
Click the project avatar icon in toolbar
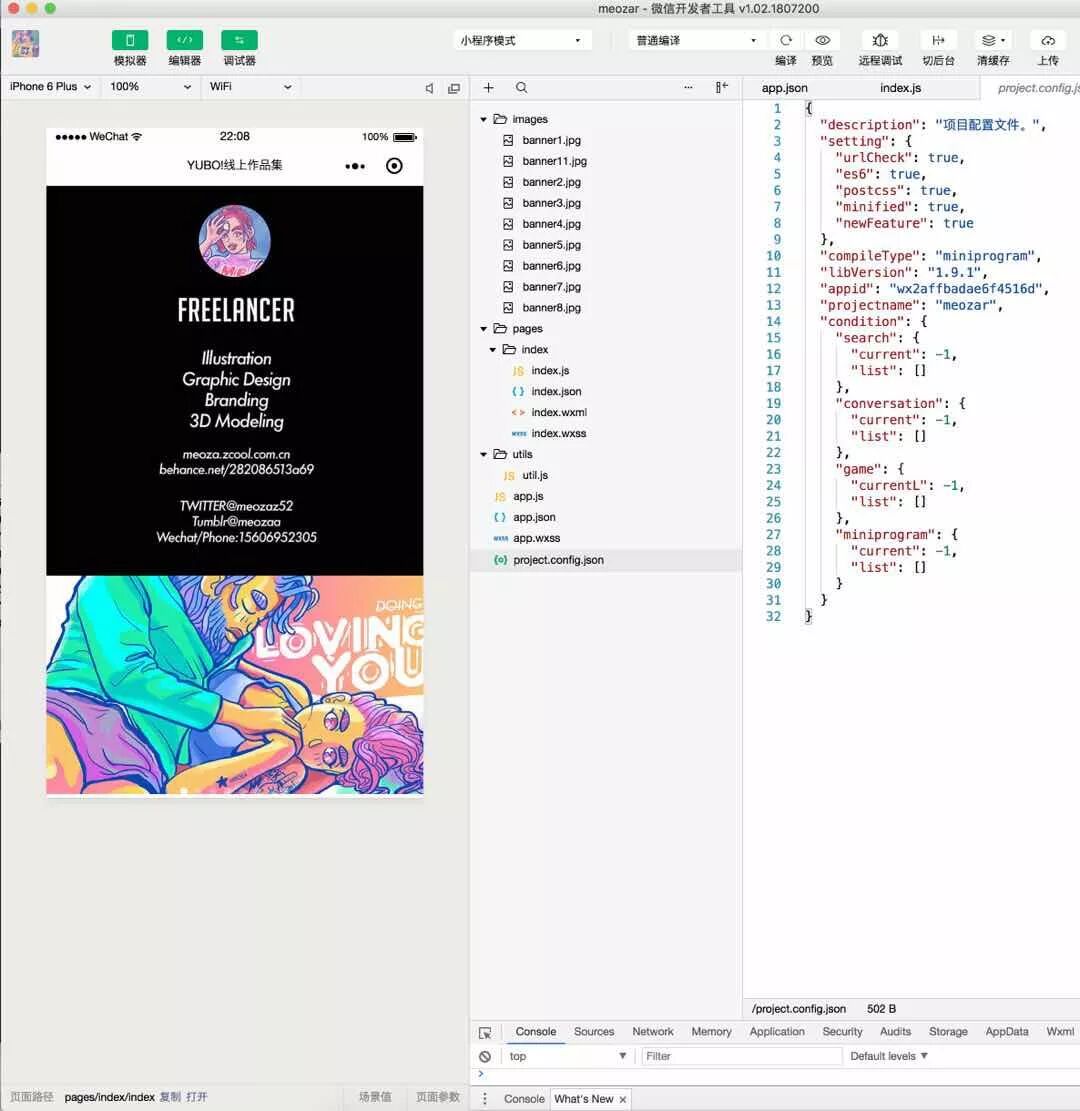26,44
